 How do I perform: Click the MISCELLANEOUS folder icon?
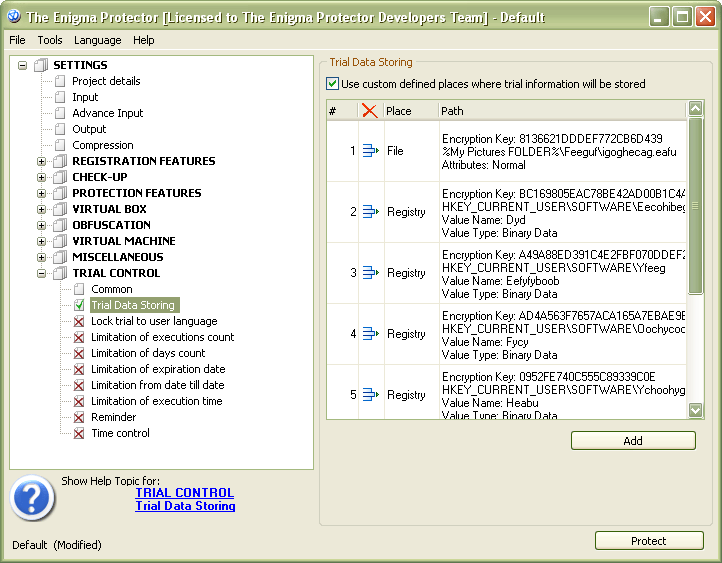click(60, 257)
